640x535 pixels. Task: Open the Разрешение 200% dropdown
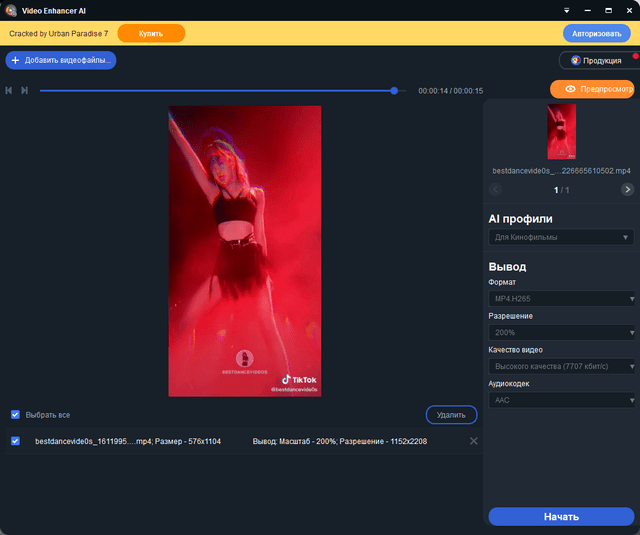click(560, 332)
